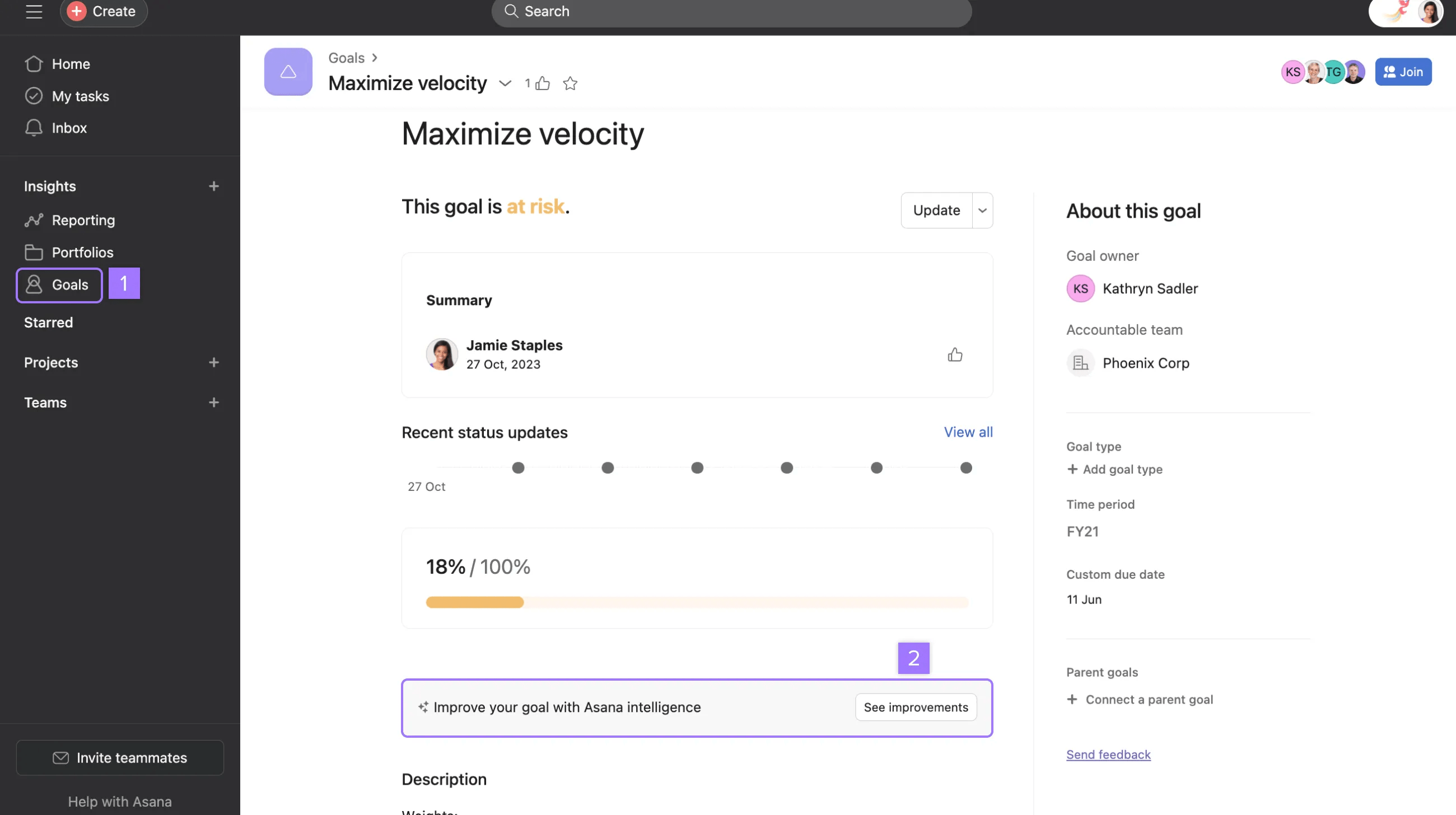Click the thumbs up on Jamie Staples' update
Image resolution: width=1456 pixels, height=815 pixels.
point(955,354)
